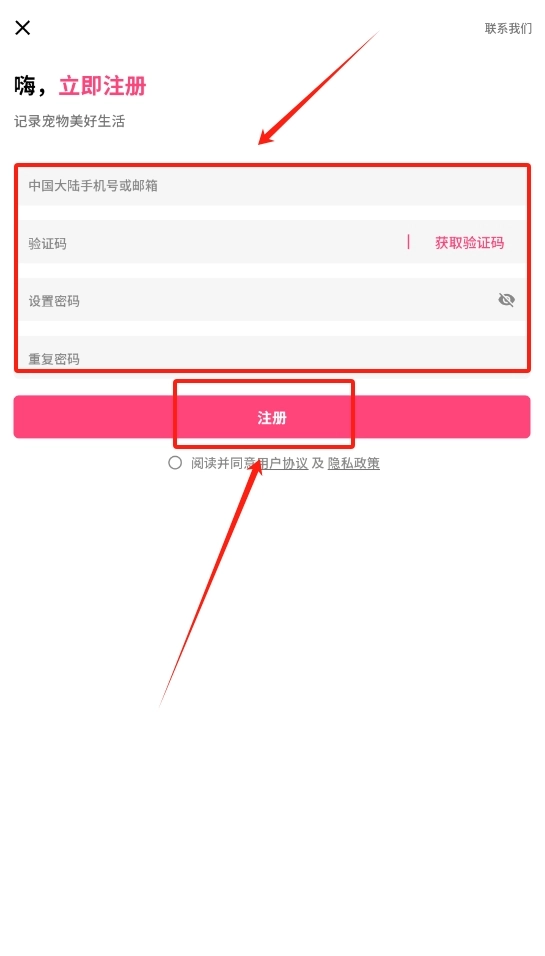Screen dimensions: 545x956
Task: Check the 阅读并同意 agreement radio button
Action: point(175,463)
